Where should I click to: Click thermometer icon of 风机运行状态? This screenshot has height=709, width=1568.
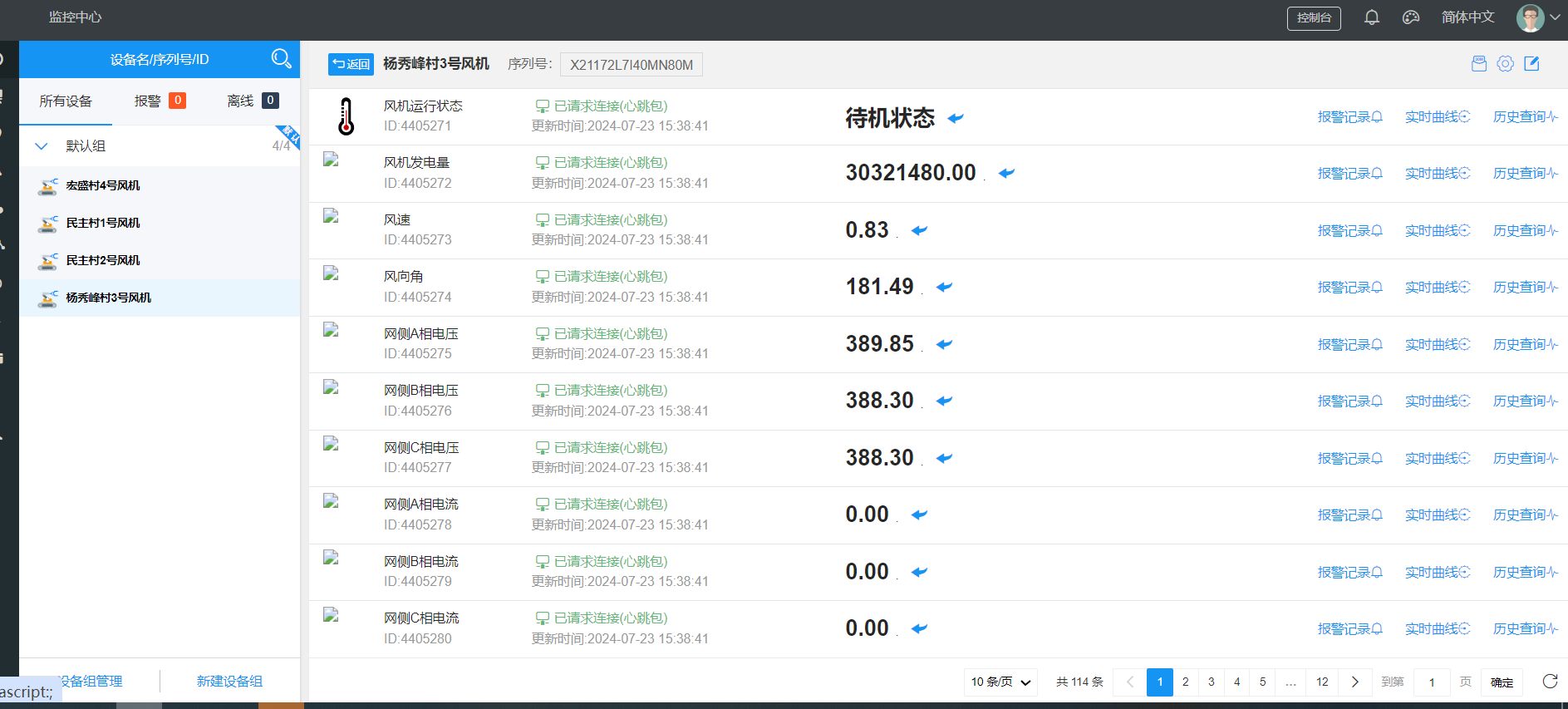coord(346,116)
